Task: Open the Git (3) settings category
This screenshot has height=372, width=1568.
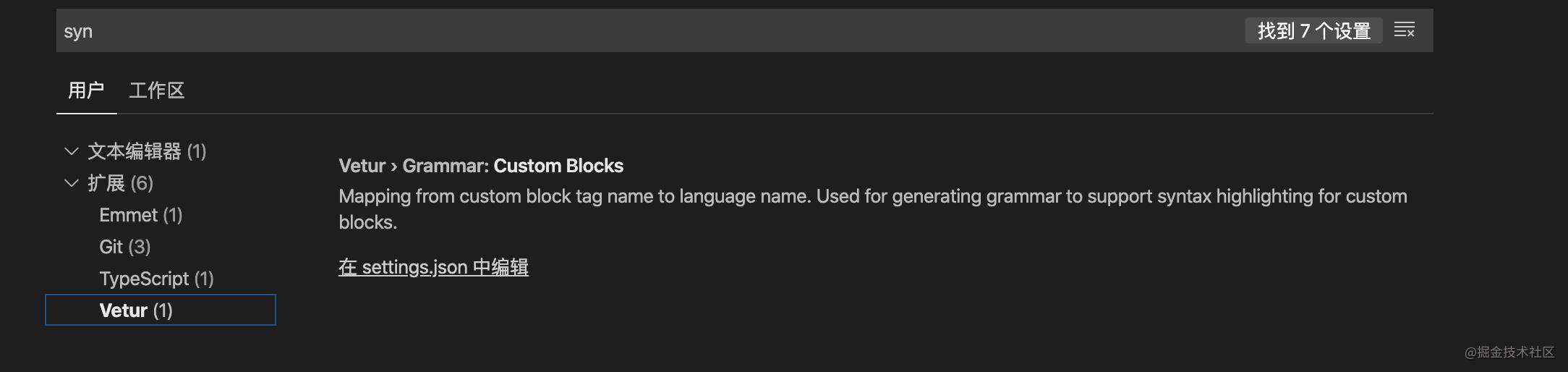Action: coord(125,247)
